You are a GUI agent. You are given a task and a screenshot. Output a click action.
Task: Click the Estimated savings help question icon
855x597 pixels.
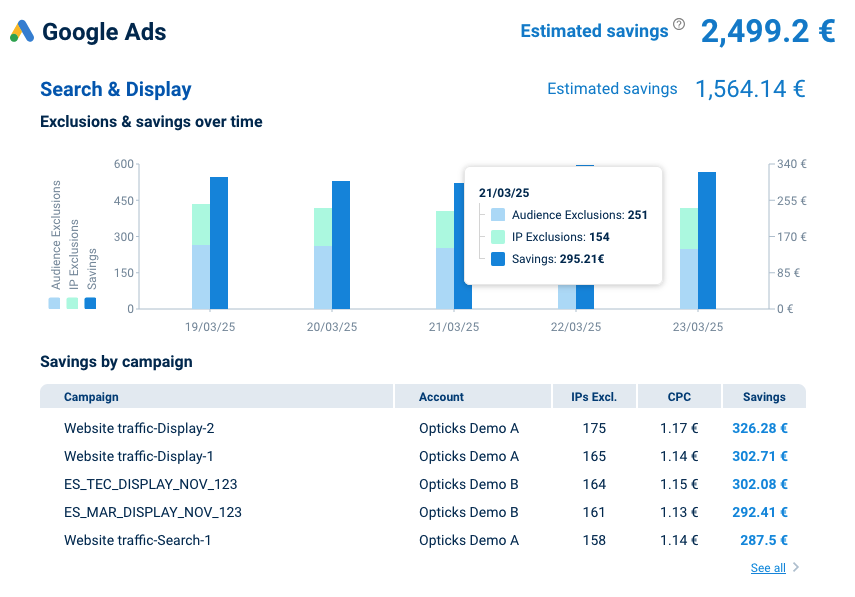coord(679,24)
